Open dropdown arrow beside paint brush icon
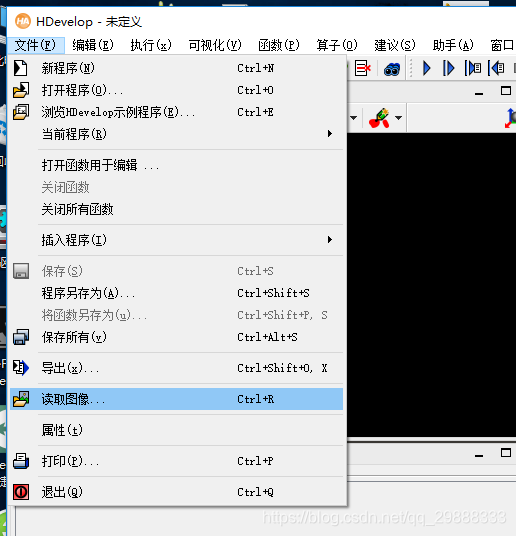This screenshot has height=536, width=516. (398, 118)
